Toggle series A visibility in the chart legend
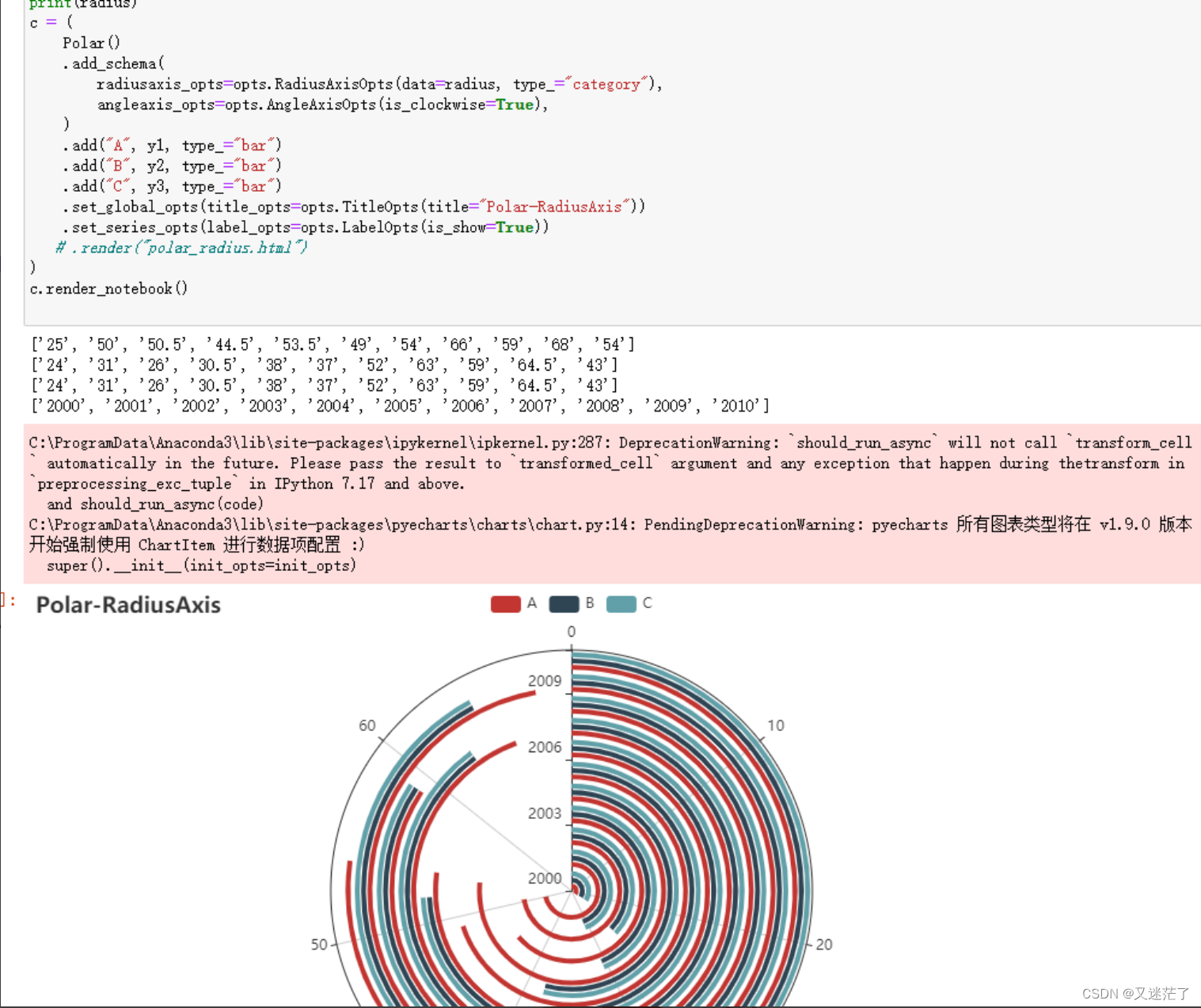Screen dimensions: 1201x1008 click(530, 603)
